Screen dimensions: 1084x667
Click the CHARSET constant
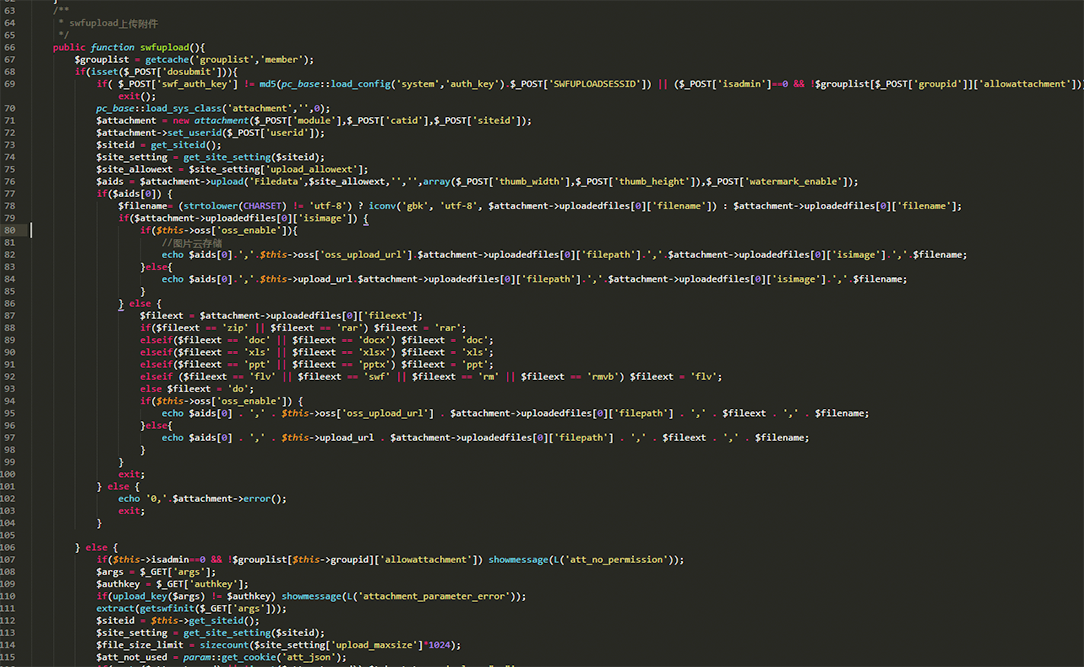click(266, 206)
